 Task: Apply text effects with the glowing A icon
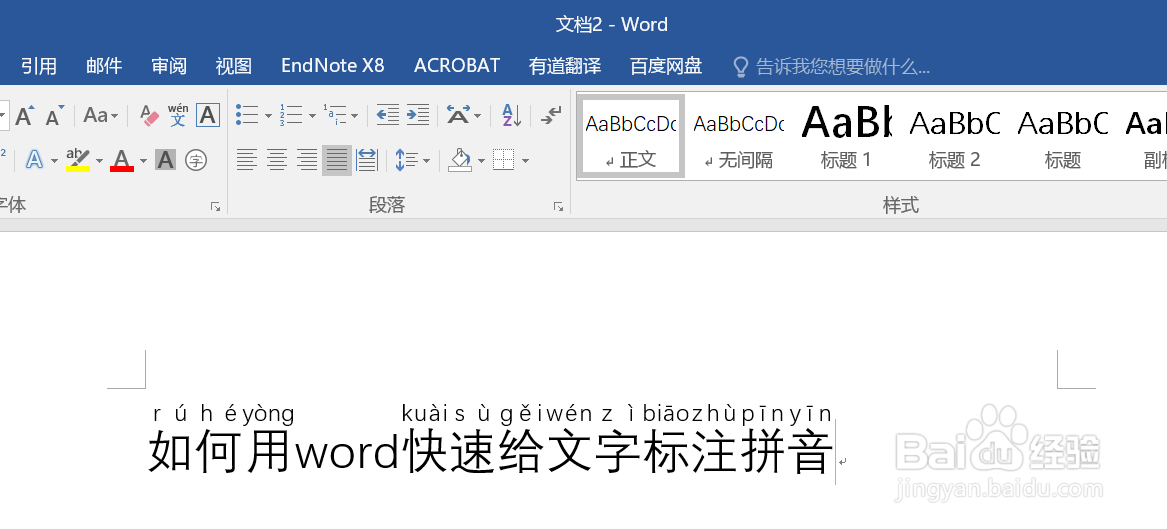[x=34, y=159]
